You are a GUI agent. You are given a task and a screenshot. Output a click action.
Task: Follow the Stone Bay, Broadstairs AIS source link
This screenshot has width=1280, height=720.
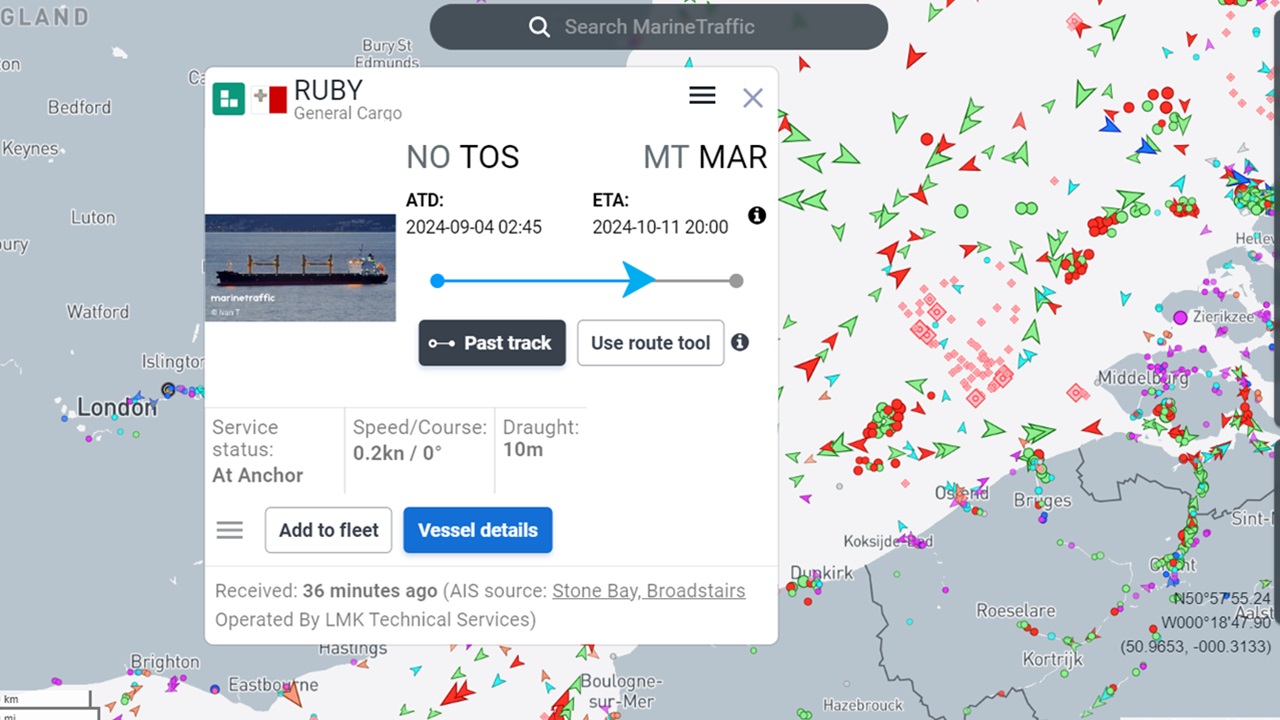tap(648, 590)
